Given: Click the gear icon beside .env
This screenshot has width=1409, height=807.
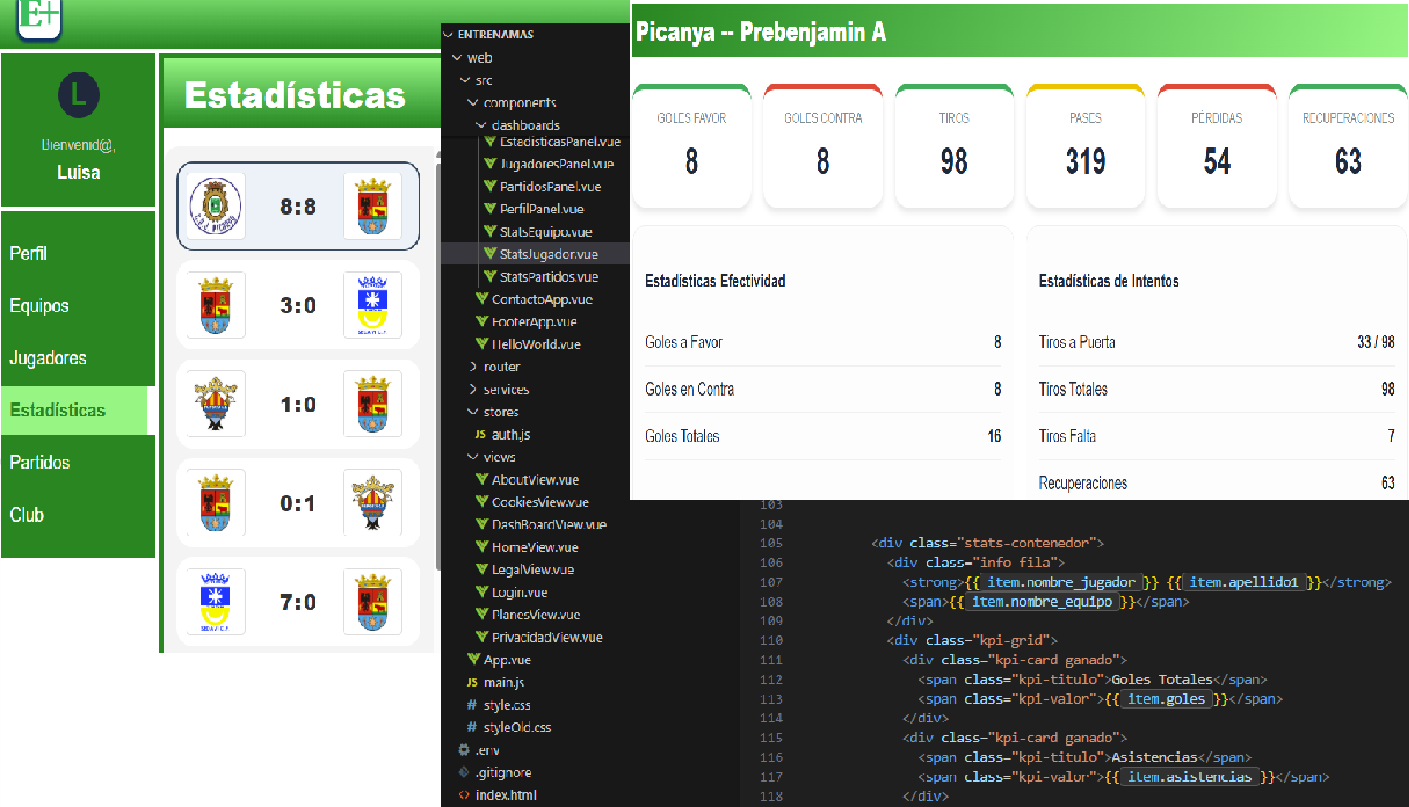Looking at the screenshot, I should pyautogui.click(x=464, y=750).
